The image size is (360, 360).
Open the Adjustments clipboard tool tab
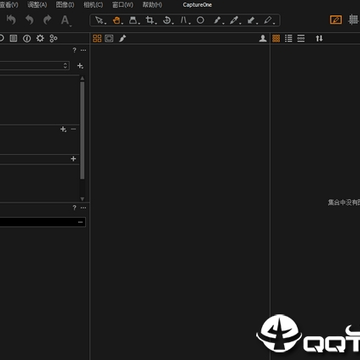click(13, 38)
